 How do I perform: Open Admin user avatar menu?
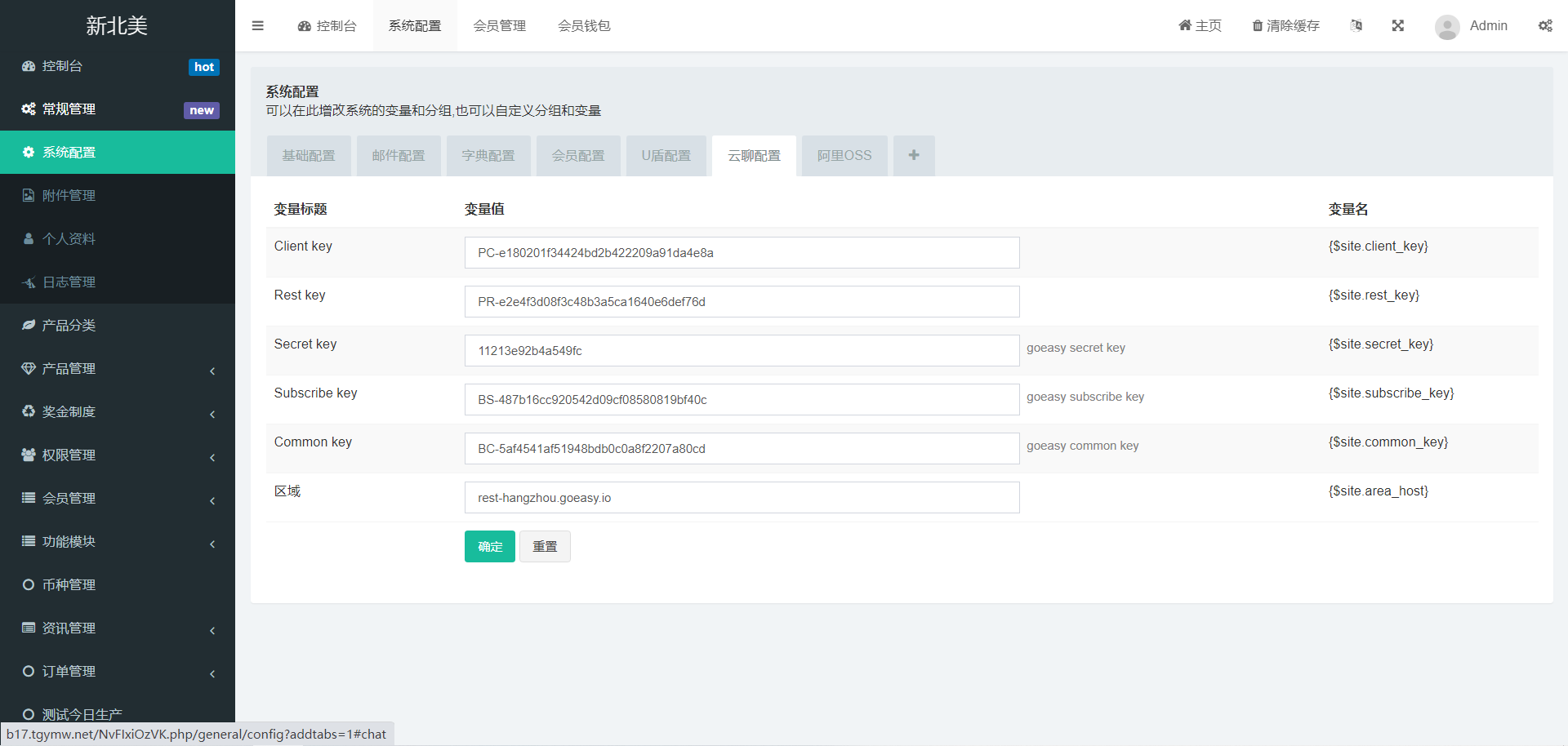[1471, 26]
